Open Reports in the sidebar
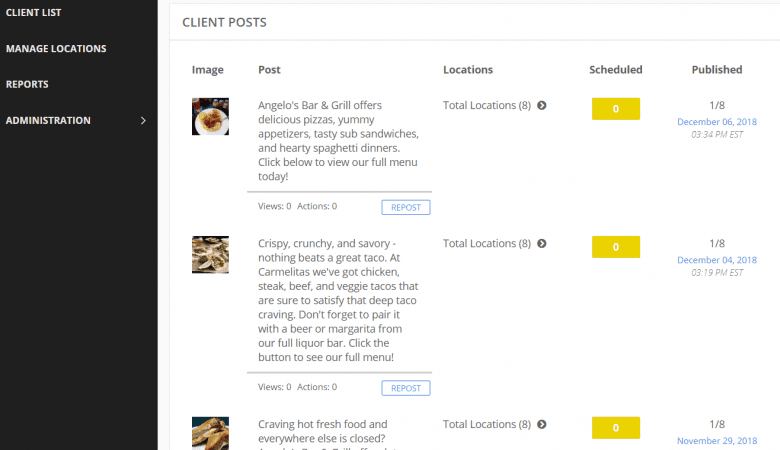Screen dimensions: 780x450 point(27,85)
